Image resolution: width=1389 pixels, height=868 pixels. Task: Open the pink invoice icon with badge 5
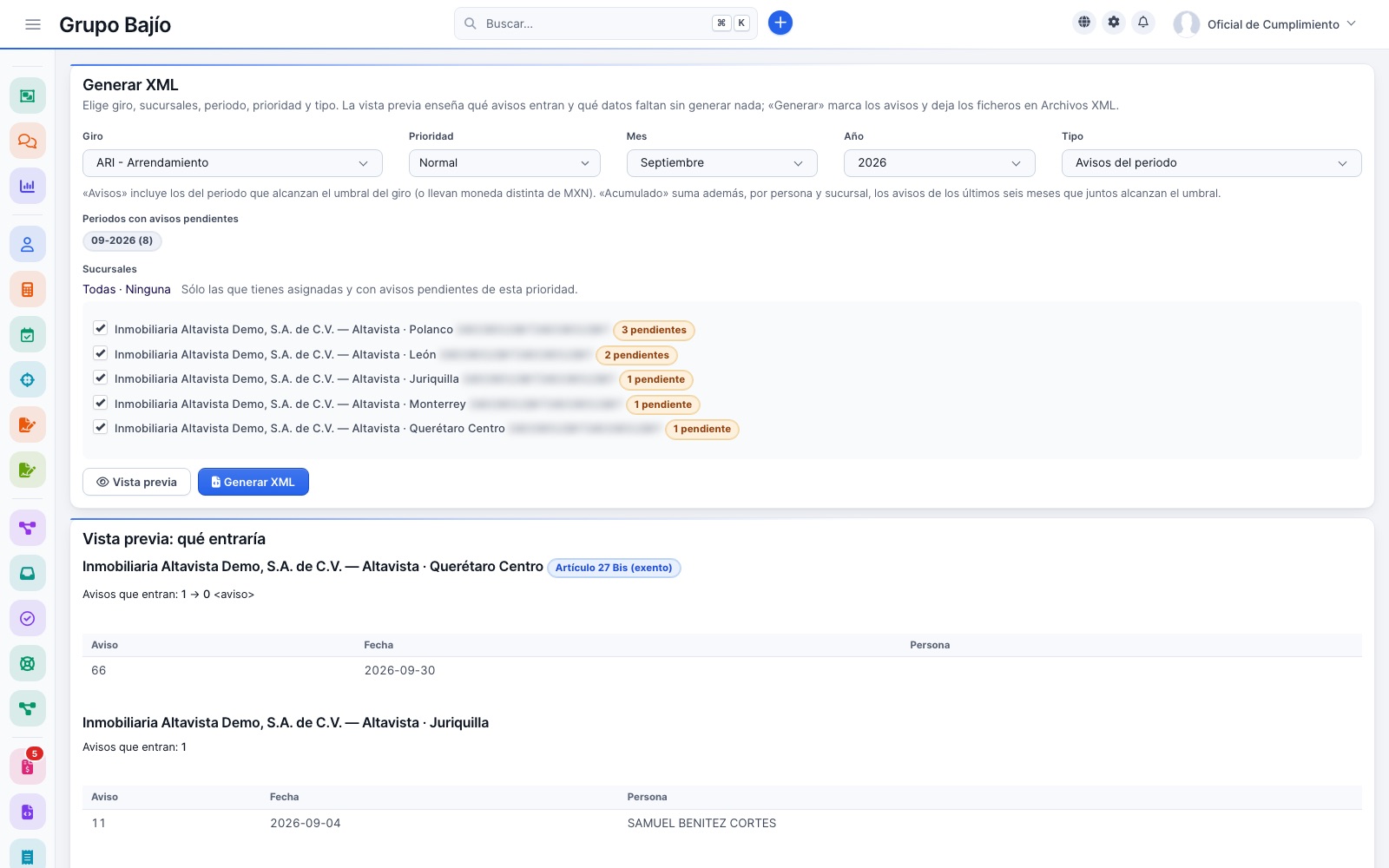28,767
